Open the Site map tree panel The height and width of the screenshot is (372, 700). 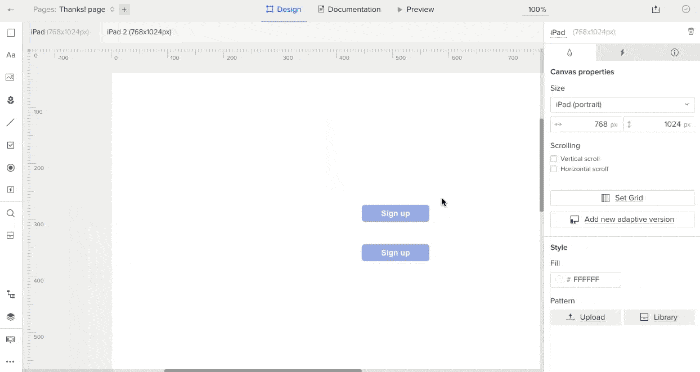click(11, 294)
